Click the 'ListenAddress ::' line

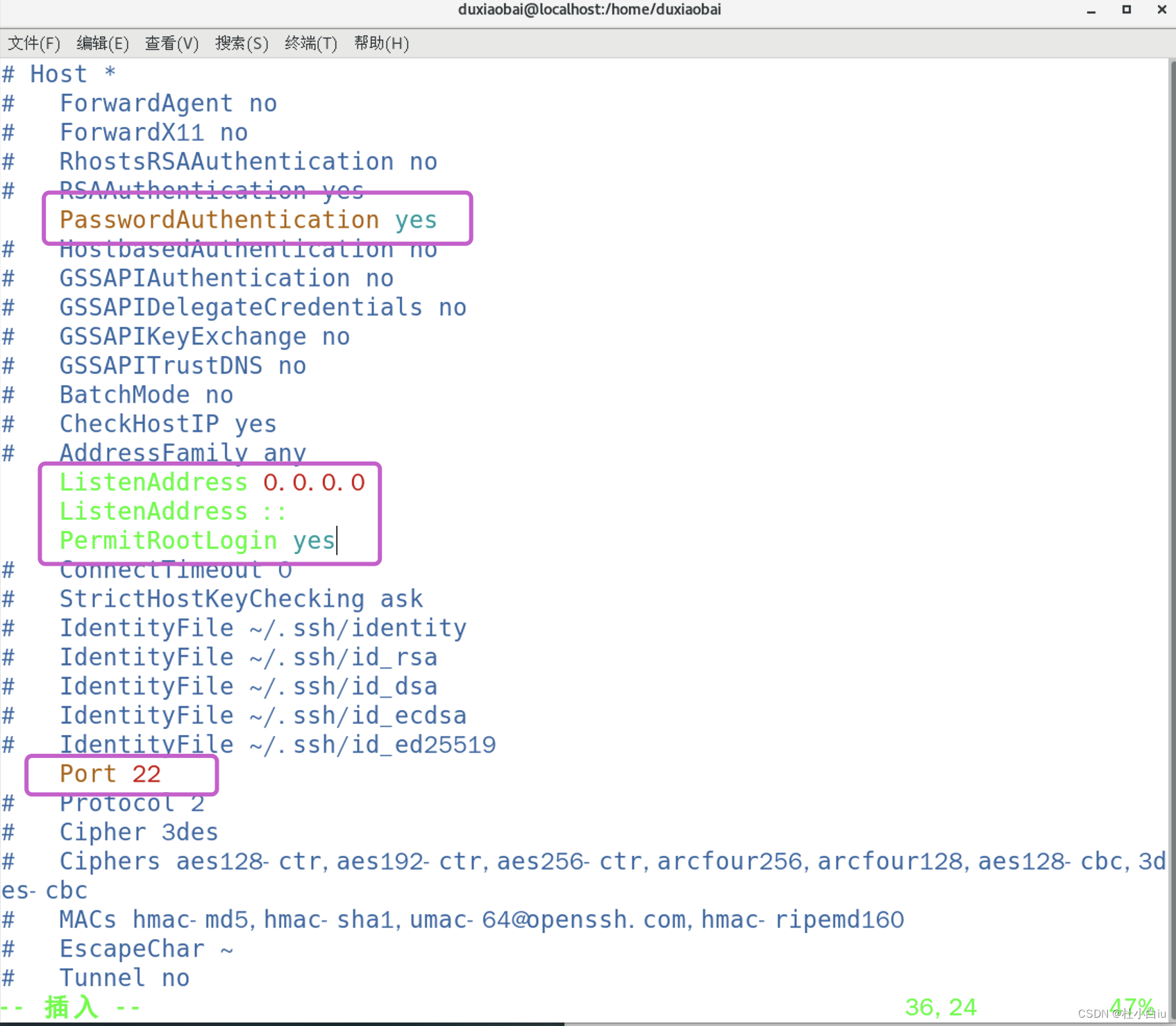173,511
